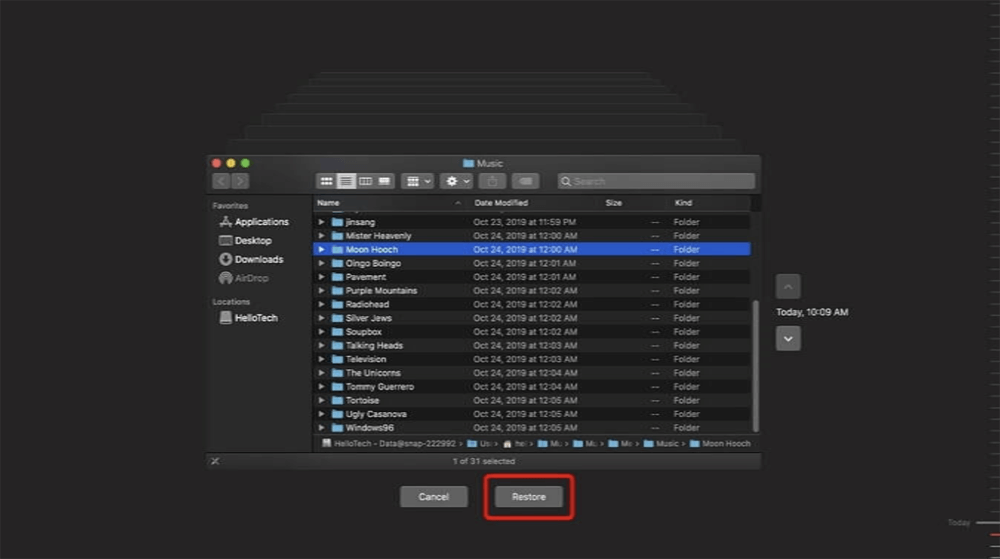The width and height of the screenshot is (1000, 559).
Task: Expand the Pavement folder triangle
Action: [x=321, y=277]
